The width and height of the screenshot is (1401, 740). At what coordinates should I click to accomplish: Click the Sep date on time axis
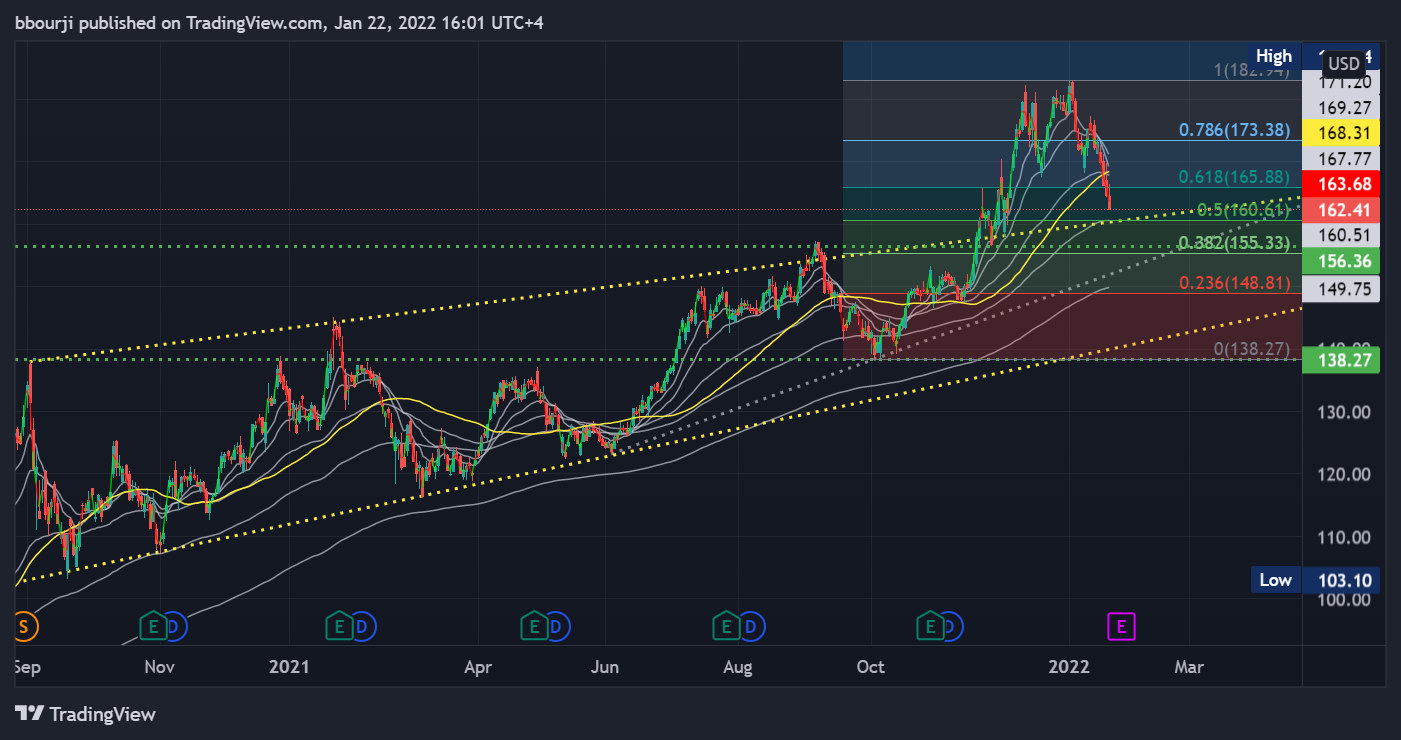point(30,665)
